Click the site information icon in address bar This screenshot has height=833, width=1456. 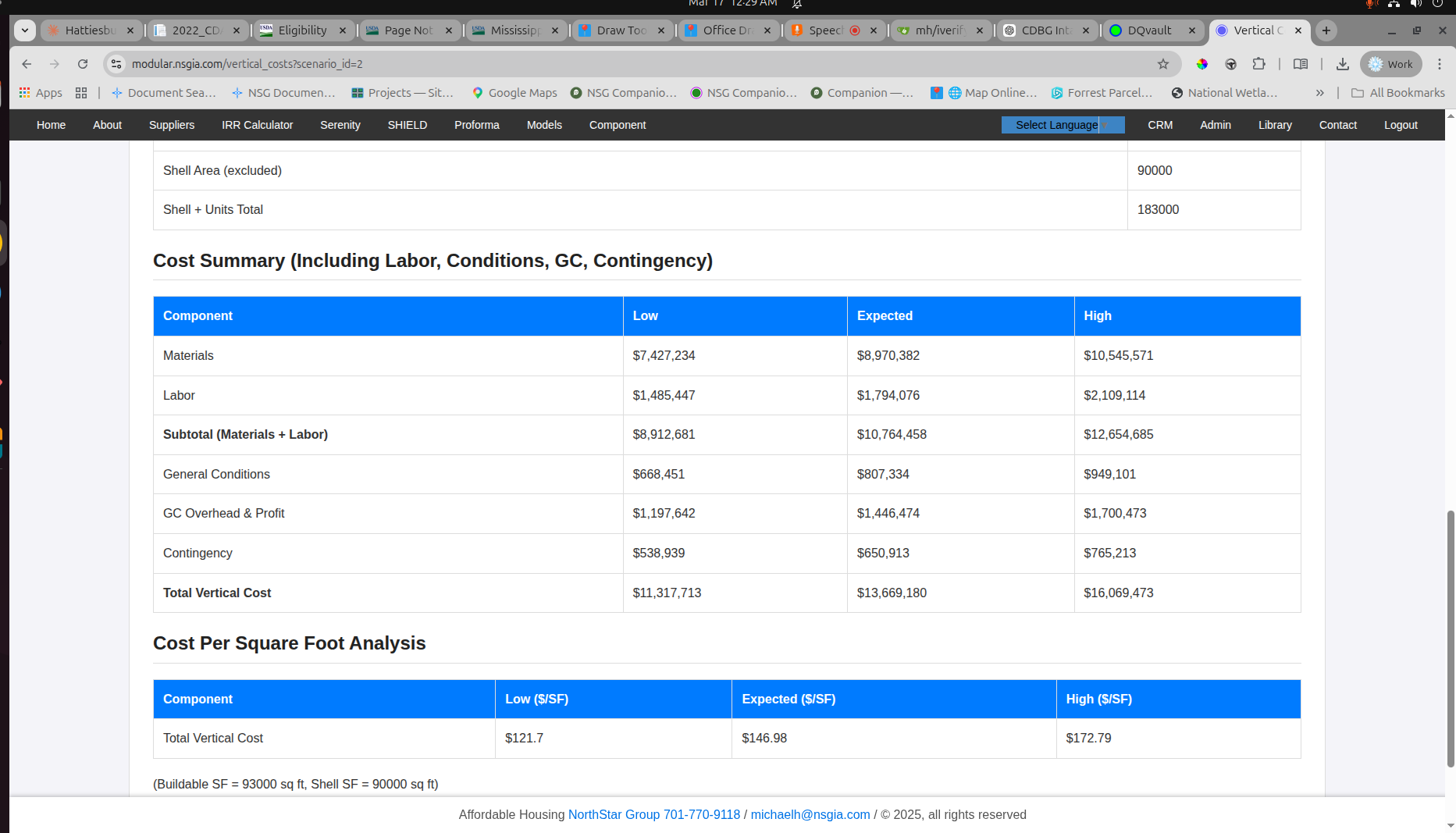[x=116, y=64]
